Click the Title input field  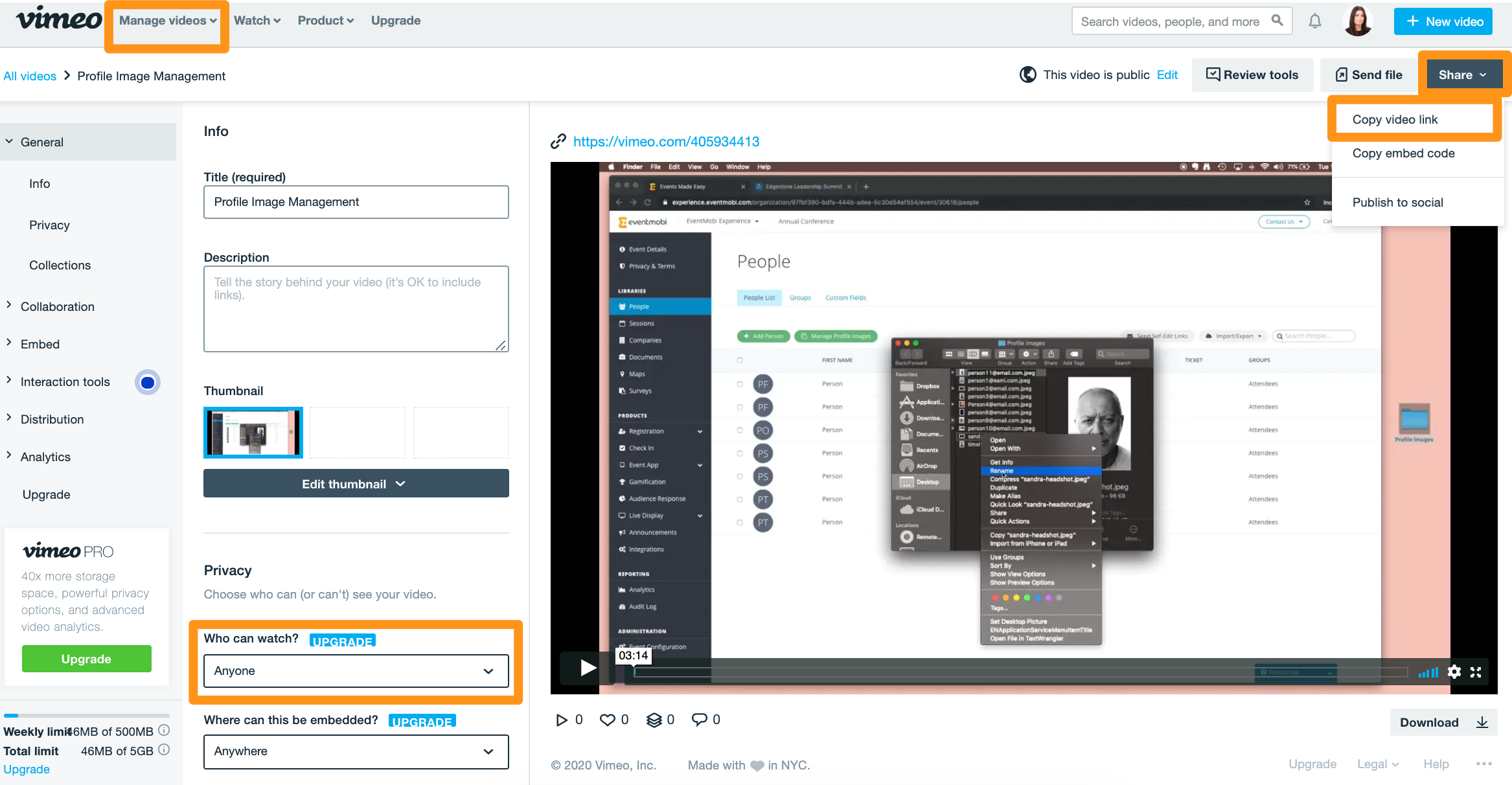pyautogui.click(x=354, y=201)
